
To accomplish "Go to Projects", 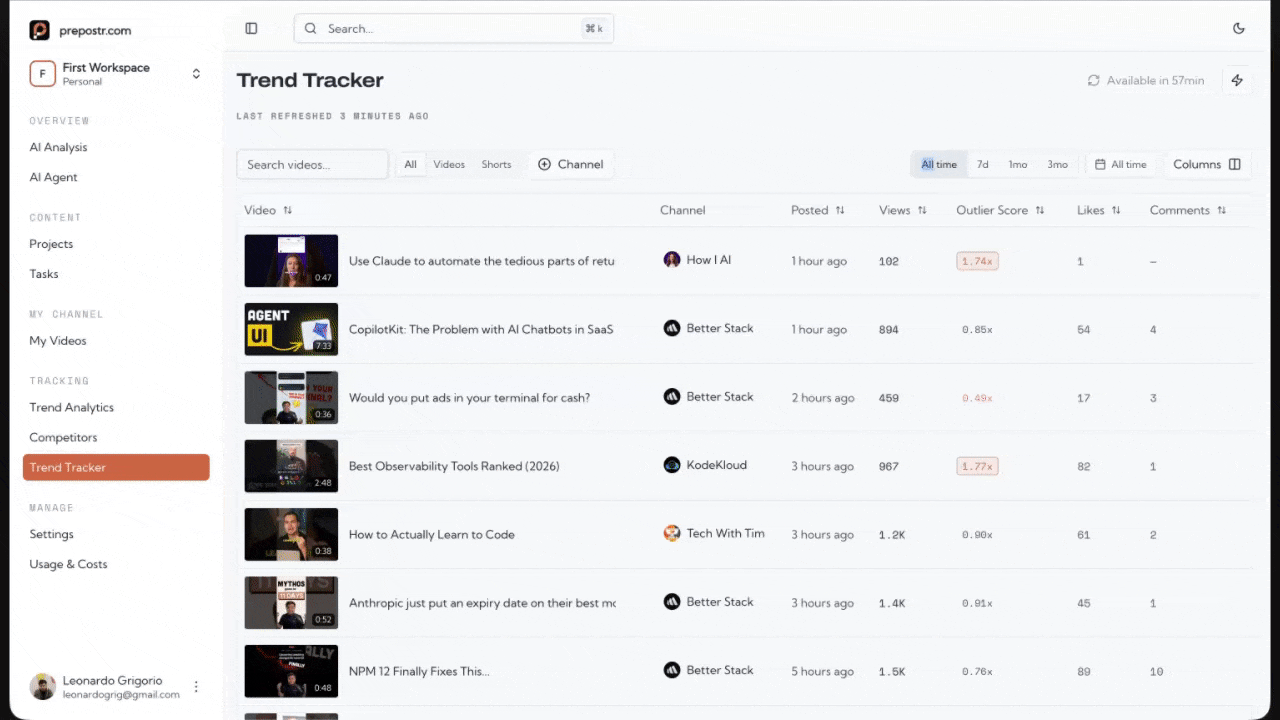I will [x=116, y=244].
